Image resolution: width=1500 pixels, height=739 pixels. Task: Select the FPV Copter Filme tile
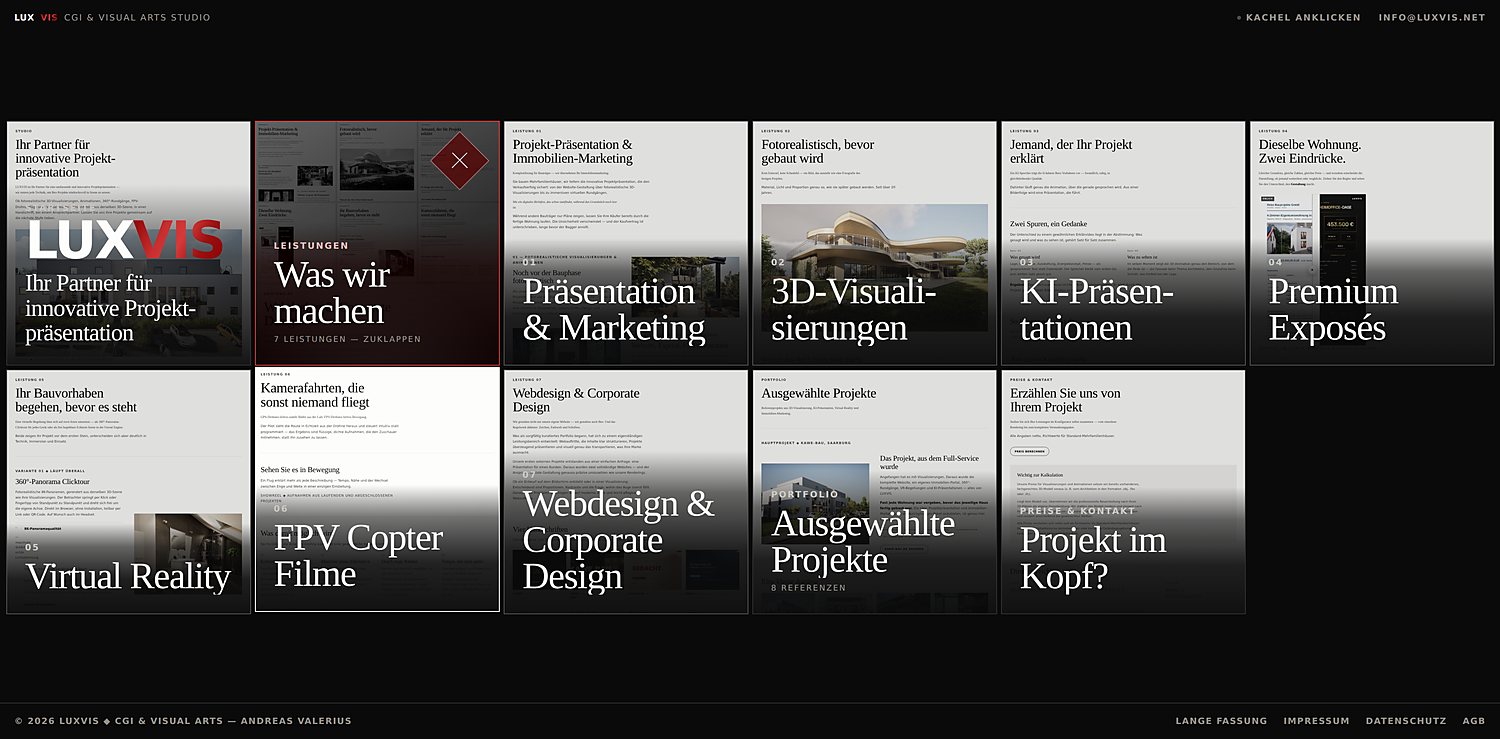pyautogui.click(x=377, y=490)
